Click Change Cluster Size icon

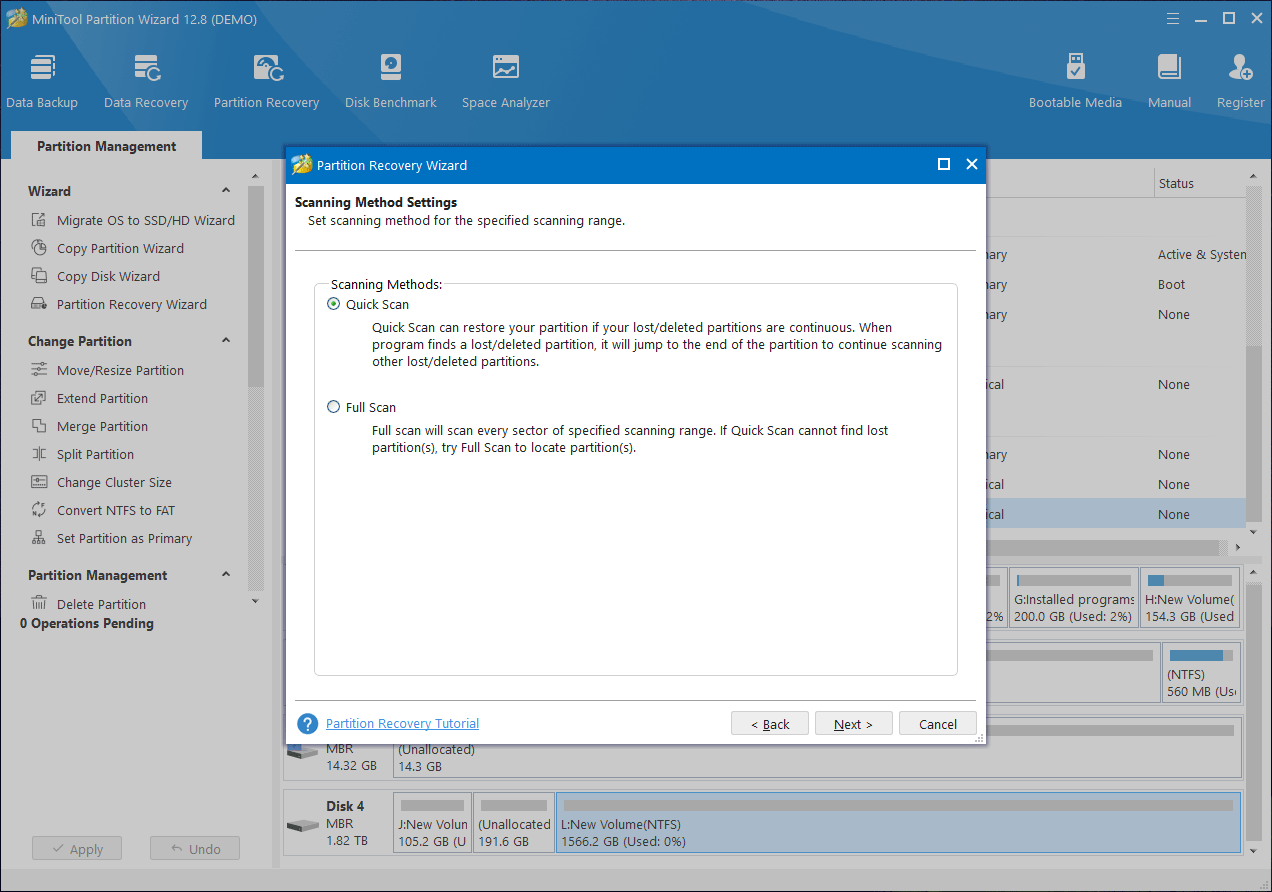[x=39, y=482]
